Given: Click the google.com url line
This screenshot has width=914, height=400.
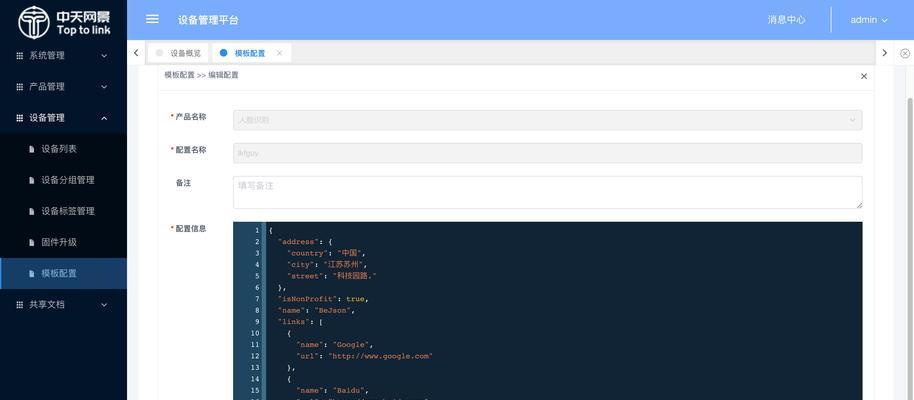Looking at the screenshot, I should pyautogui.click(x=364, y=356).
